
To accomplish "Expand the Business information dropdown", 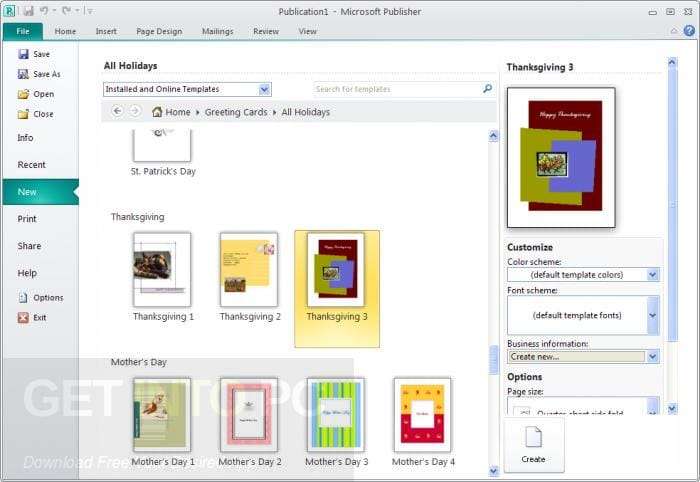I will (652, 356).
